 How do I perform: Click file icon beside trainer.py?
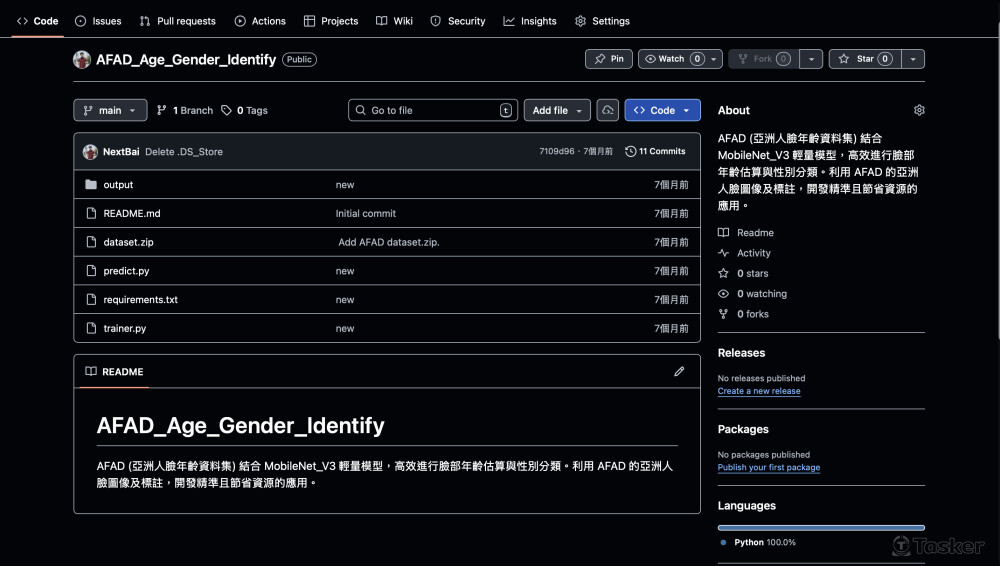coord(91,328)
